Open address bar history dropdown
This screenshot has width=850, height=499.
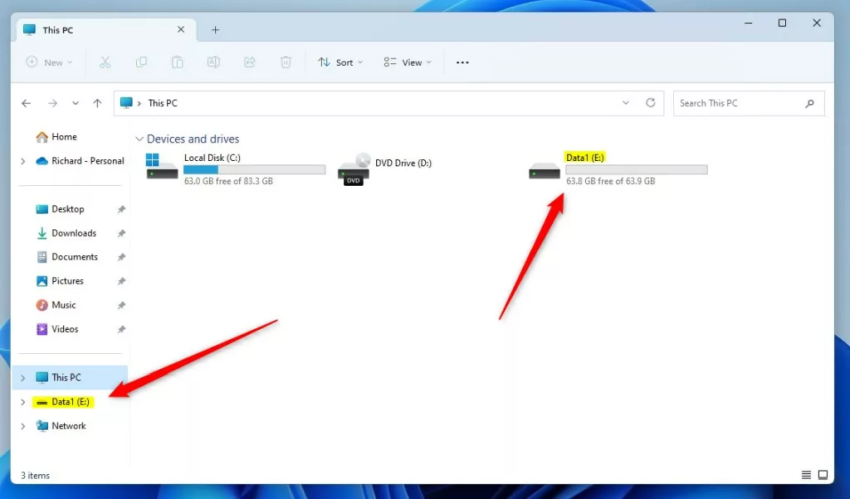626,103
